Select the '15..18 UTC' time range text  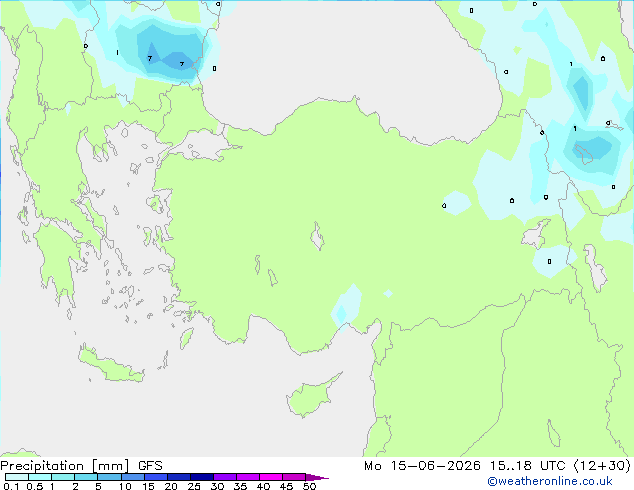point(528,466)
